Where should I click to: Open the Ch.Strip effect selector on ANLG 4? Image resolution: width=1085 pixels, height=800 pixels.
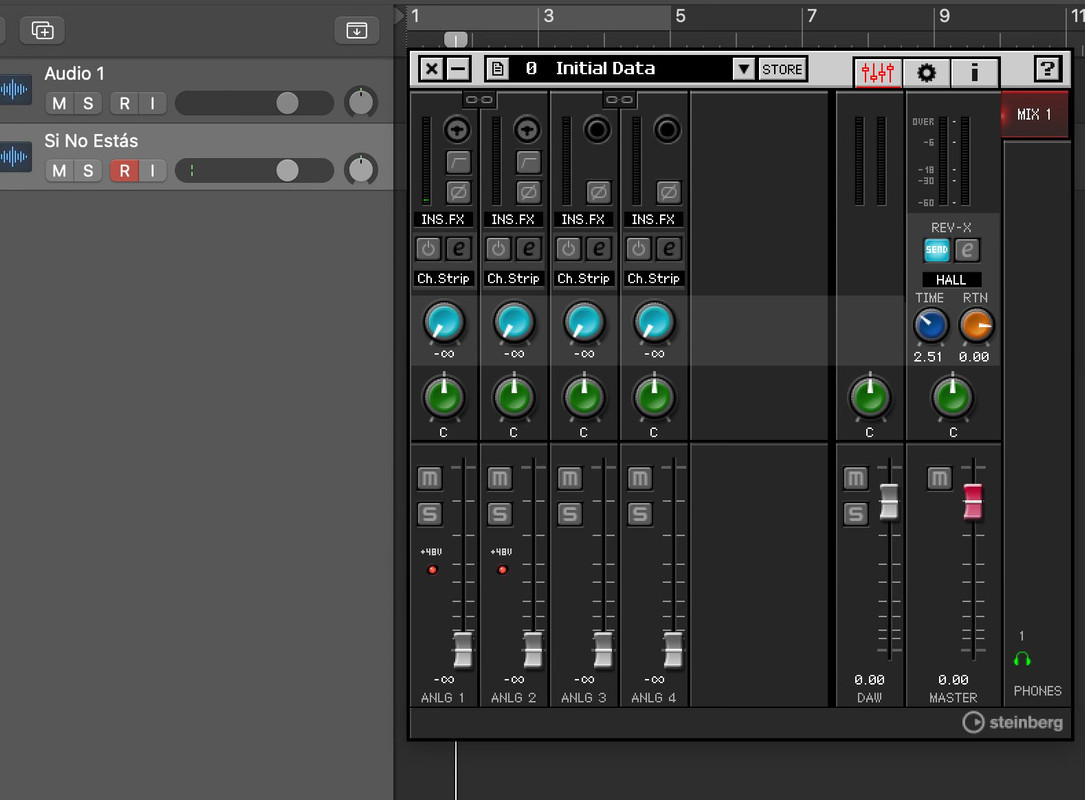[653, 278]
